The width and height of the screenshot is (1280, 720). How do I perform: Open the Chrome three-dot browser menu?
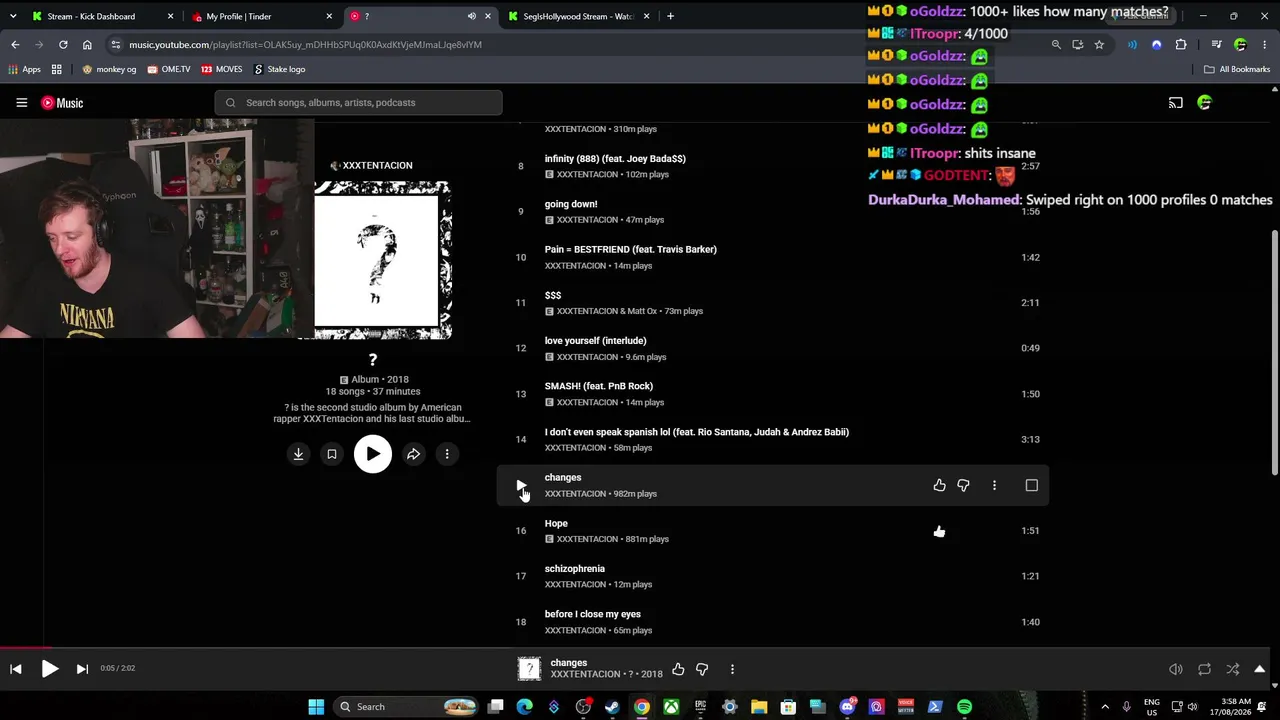coord(1264,44)
